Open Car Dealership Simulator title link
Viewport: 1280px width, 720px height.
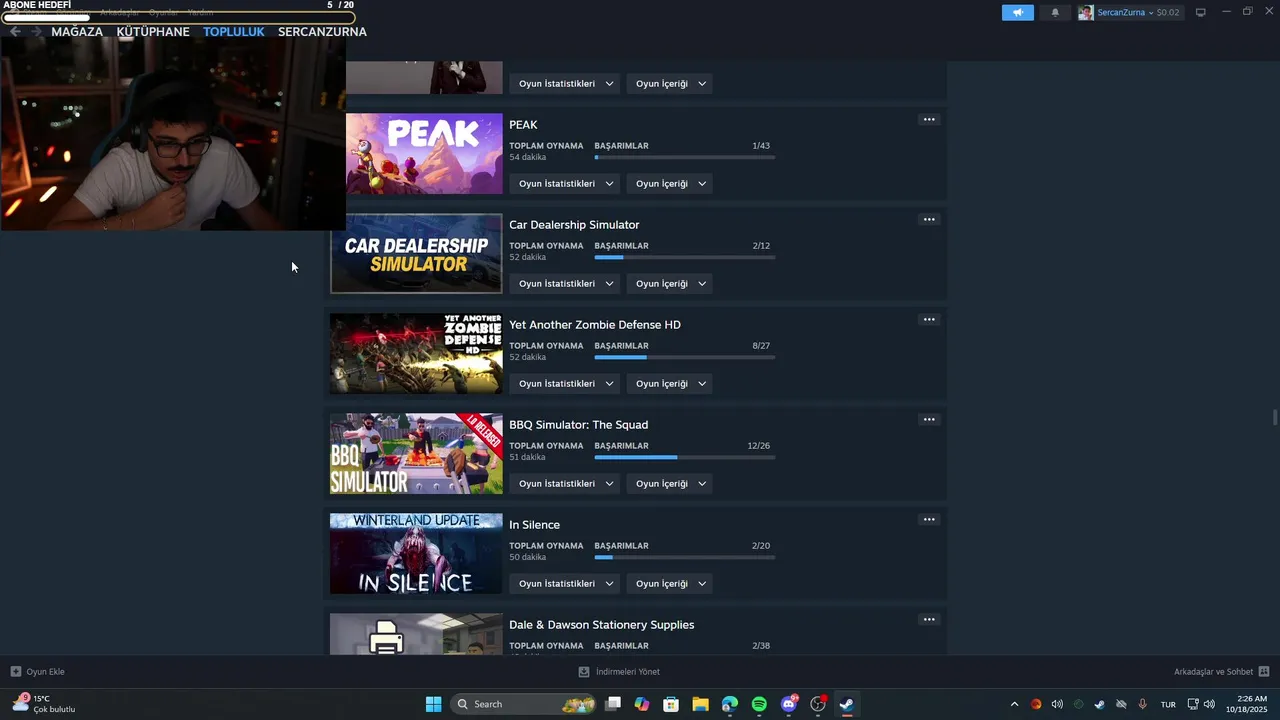click(x=574, y=225)
